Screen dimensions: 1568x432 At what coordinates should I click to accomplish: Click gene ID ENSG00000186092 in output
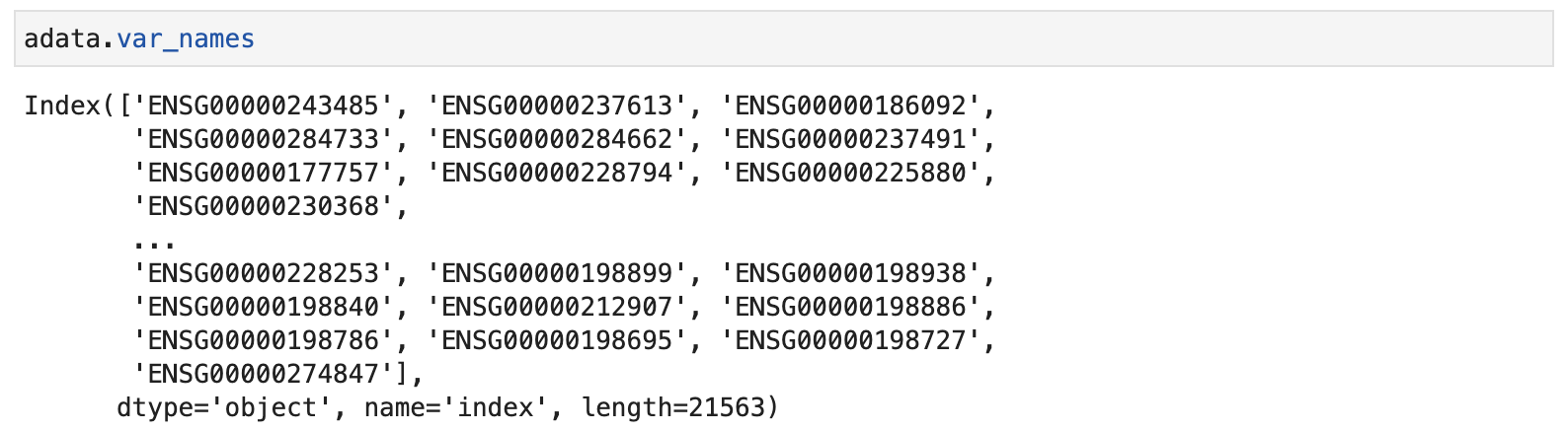(851, 106)
